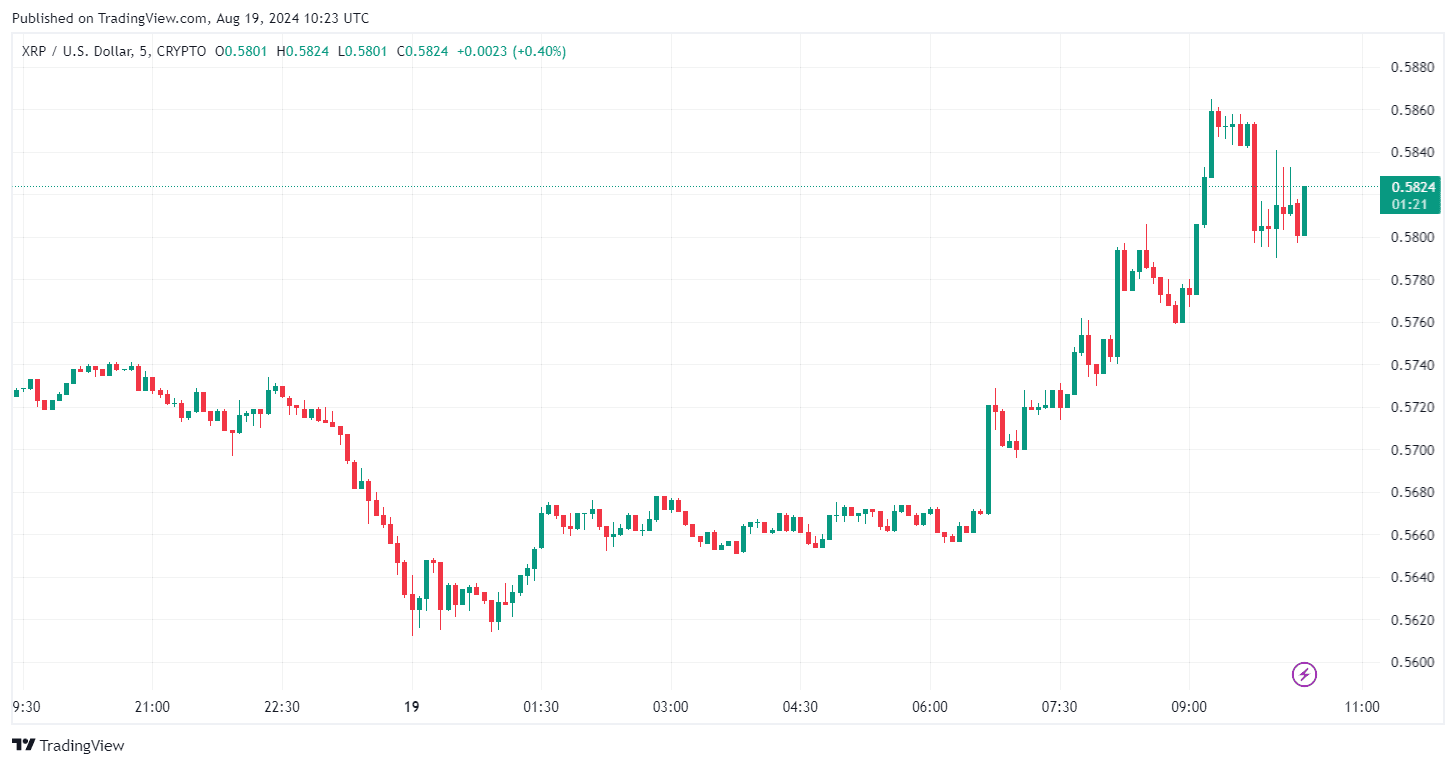The height and width of the screenshot is (766, 1456).
Task: Click the 09:00 time axis label
Action: coord(1190,707)
